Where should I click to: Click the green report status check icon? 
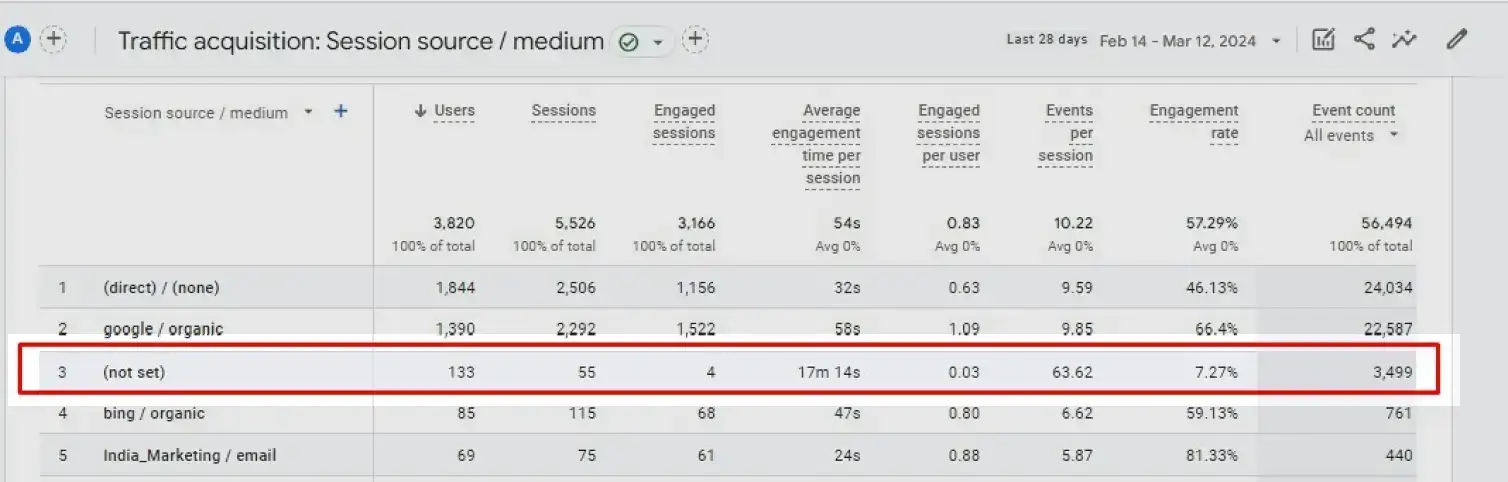629,42
